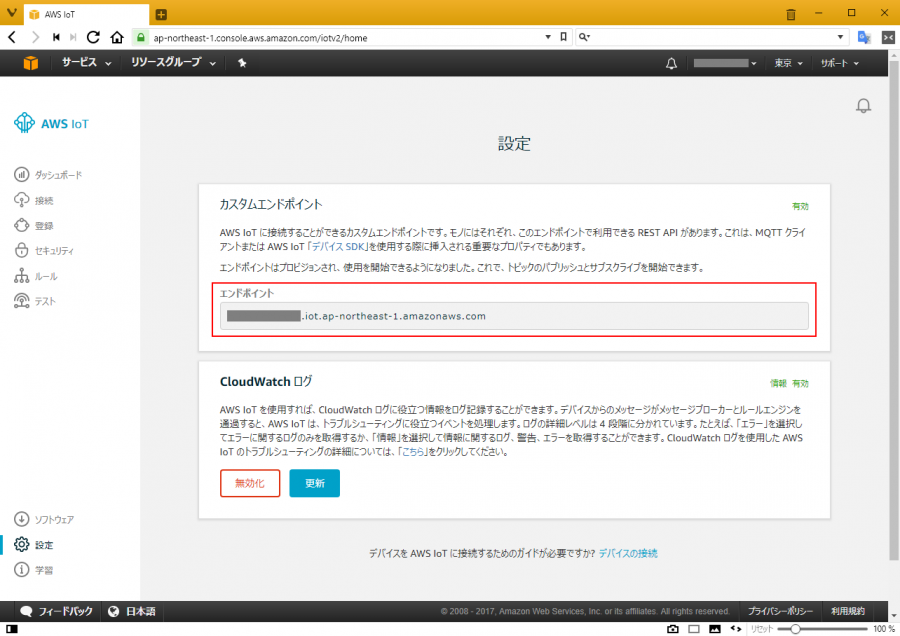Change language via the 日本語 button
This screenshot has height=636, width=900.
coord(133,611)
